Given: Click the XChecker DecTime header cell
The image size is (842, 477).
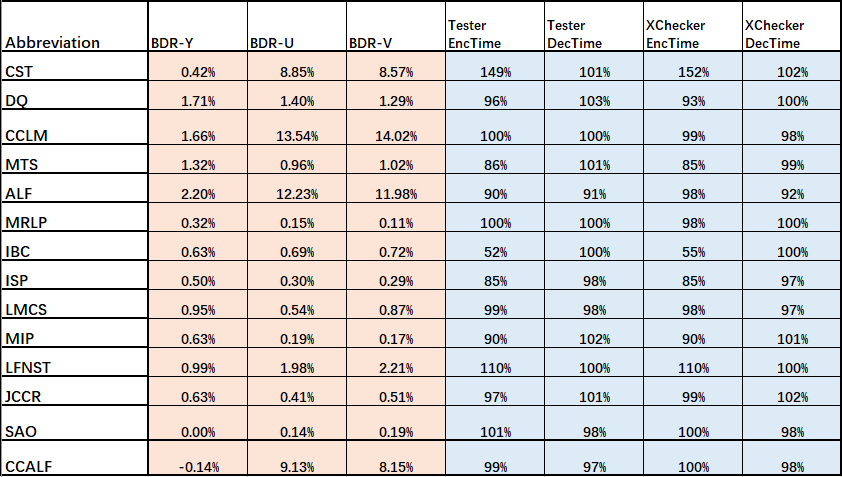Looking at the screenshot, I should pyautogui.click(x=792, y=27).
